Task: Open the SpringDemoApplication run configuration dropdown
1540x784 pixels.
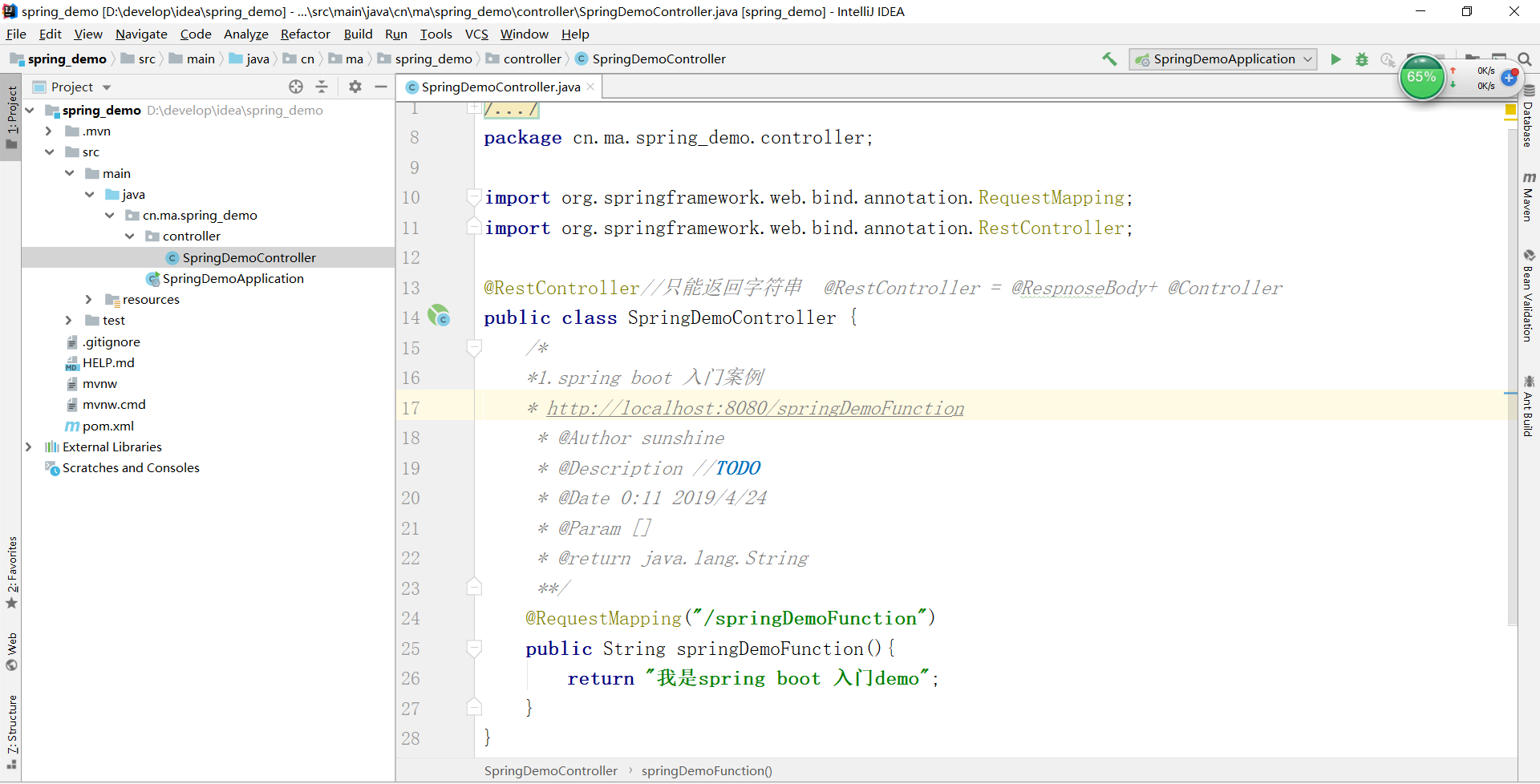Action: [1223, 59]
